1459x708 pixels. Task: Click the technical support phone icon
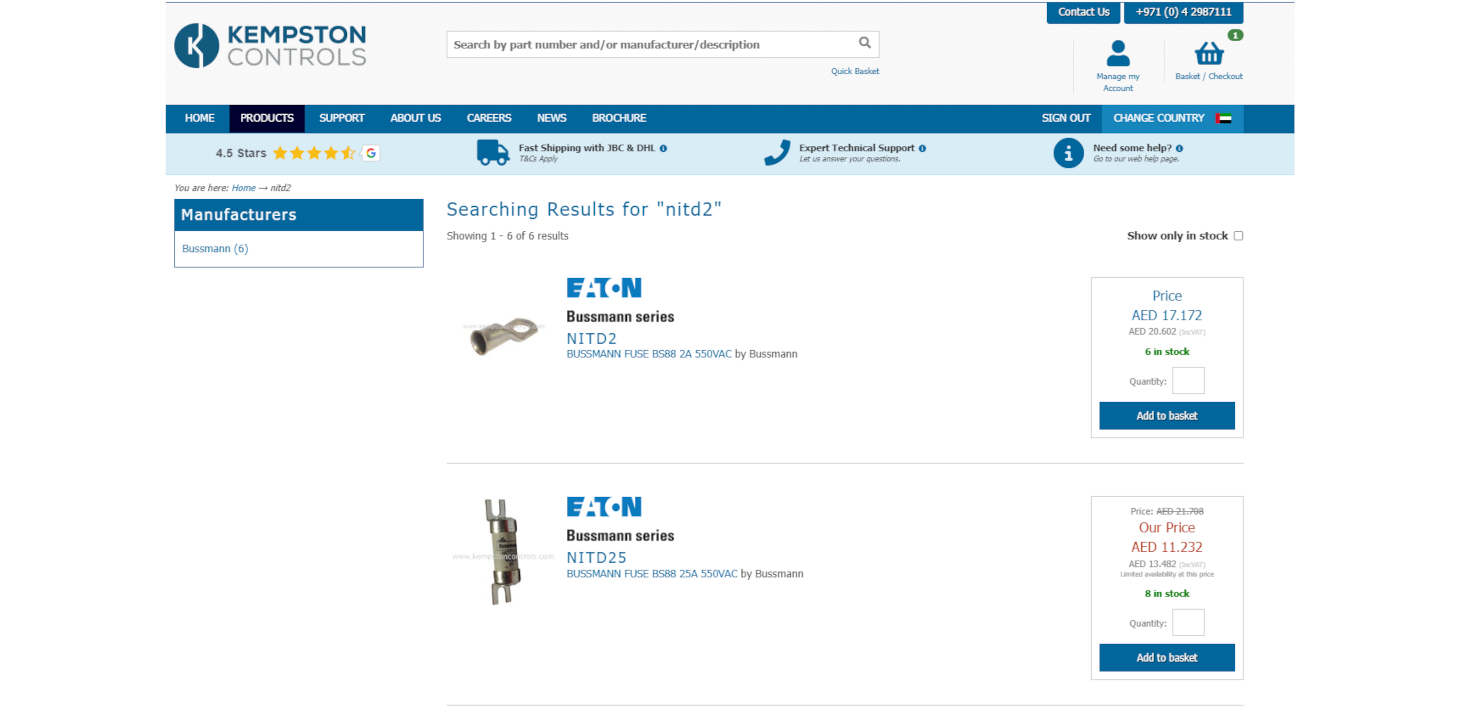(776, 152)
